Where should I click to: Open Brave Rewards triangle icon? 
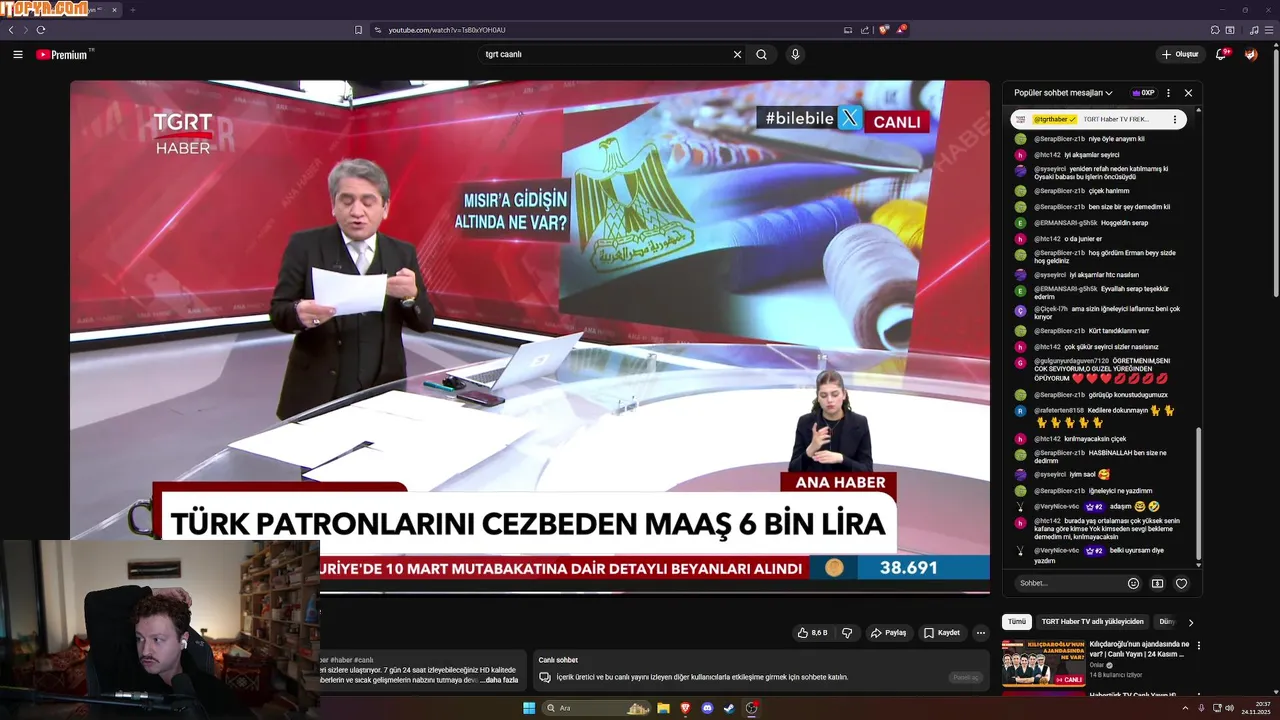pyautogui.click(x=901, y=30)
